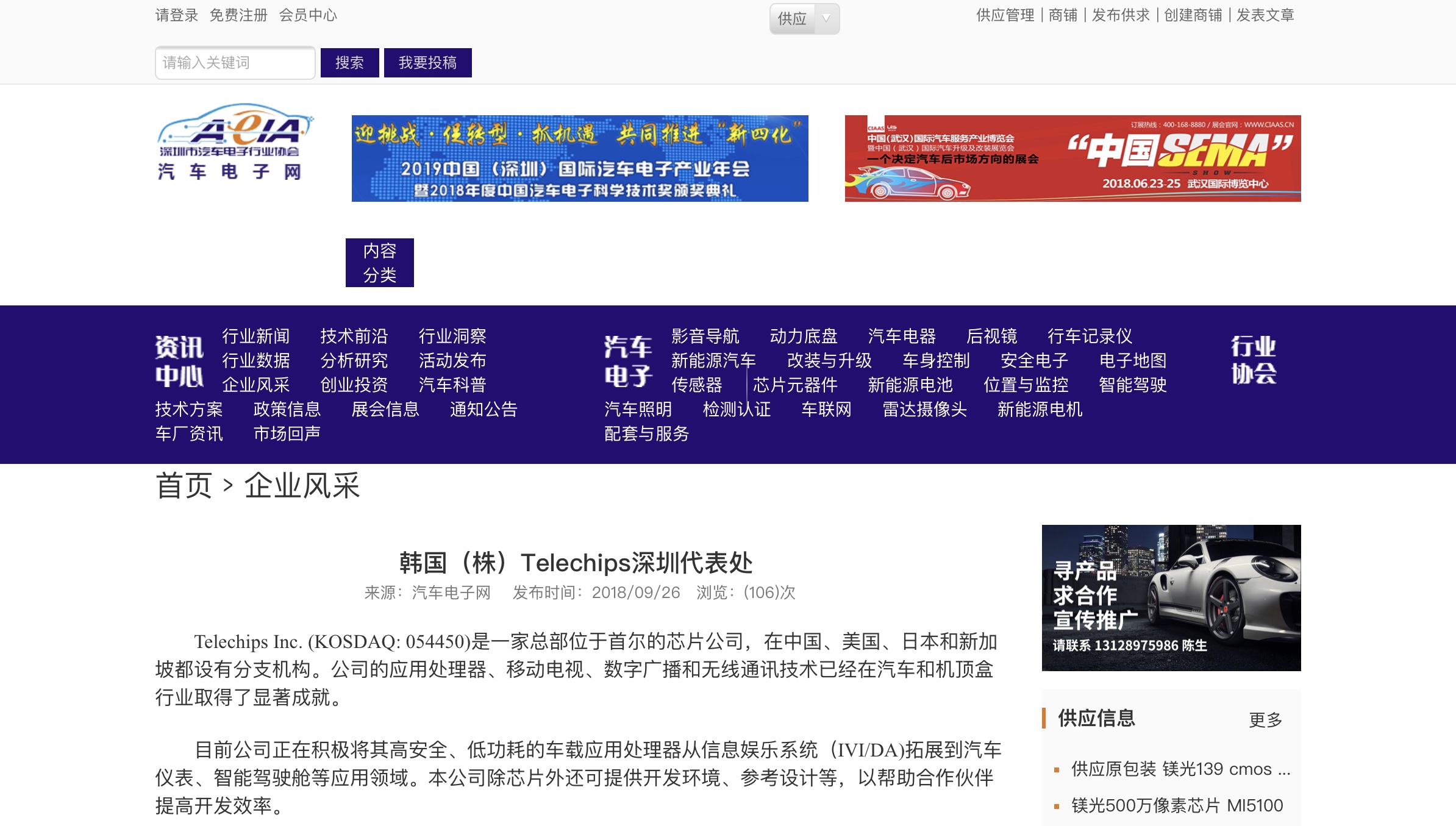The image size is (1456, 826).
Task: Select 行业新闻 in navigation
Action: pos(256,336)
